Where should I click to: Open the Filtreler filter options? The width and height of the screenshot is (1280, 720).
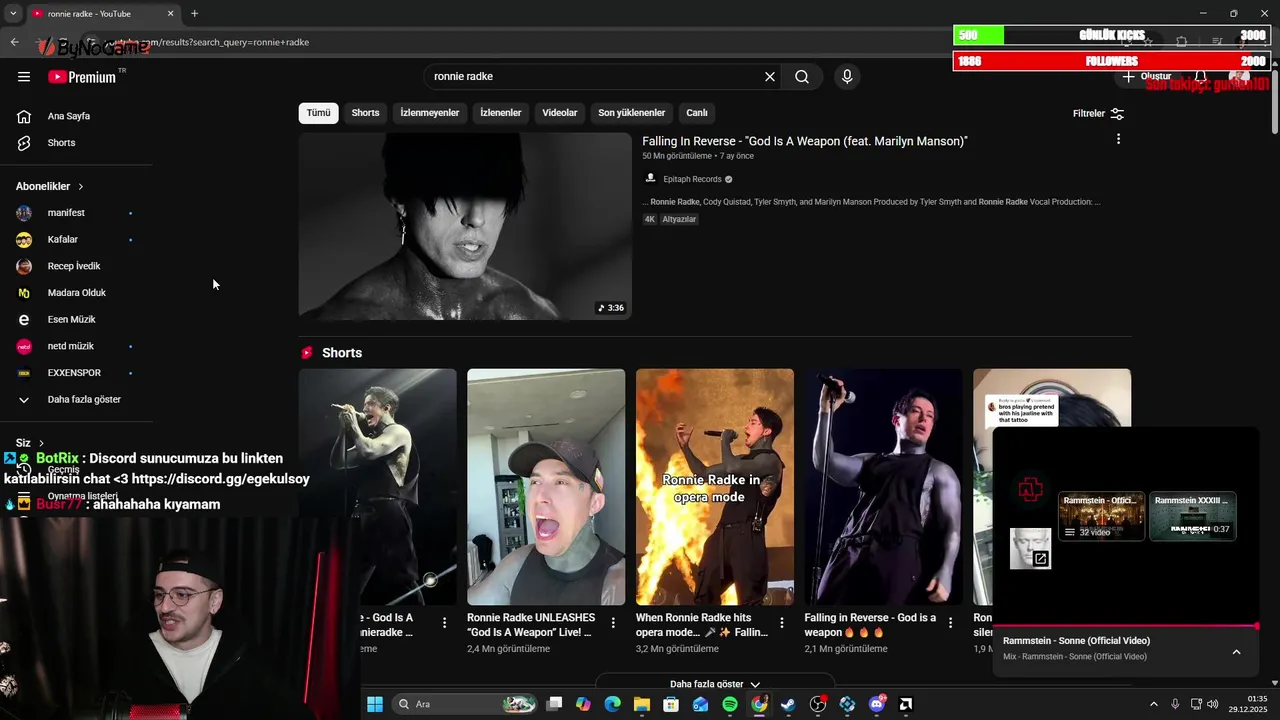click(1098, 114)
